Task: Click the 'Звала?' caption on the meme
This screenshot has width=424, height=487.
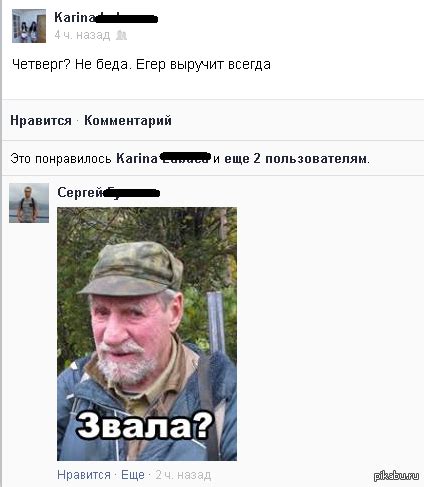Action: (144, 426)
